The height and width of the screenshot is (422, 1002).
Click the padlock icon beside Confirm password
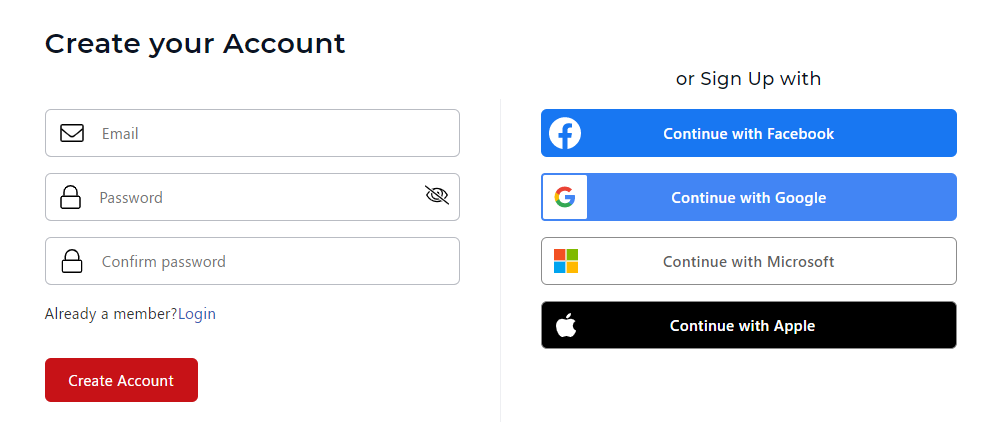pos(72,262)
